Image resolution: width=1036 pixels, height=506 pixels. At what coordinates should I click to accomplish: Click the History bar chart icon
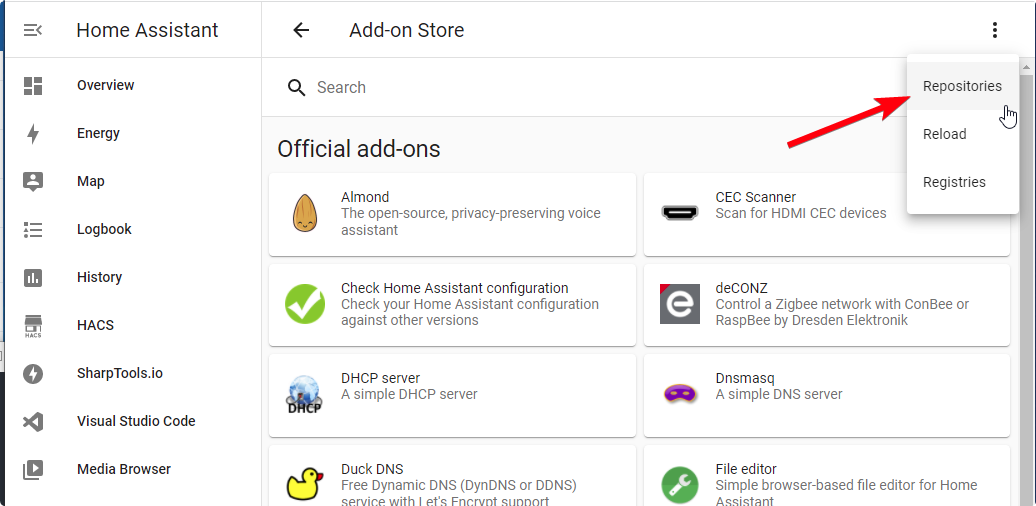click(x=33, y=277)
